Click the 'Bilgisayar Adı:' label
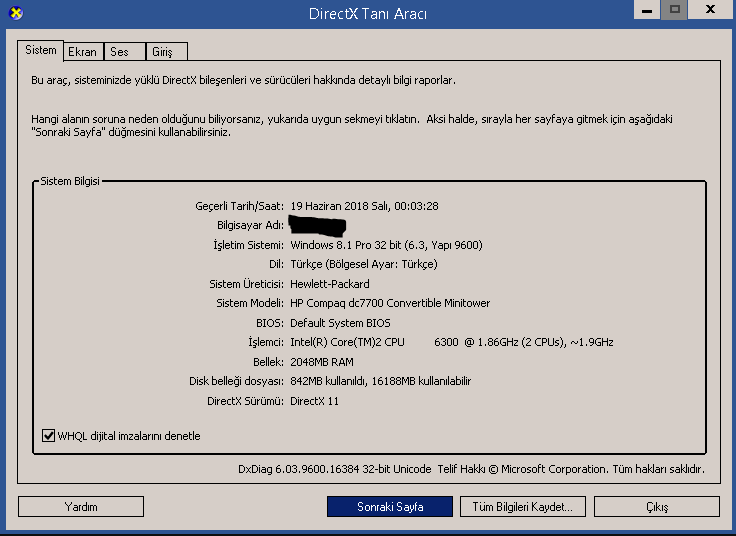736x536 pixels. pos(250,225)
